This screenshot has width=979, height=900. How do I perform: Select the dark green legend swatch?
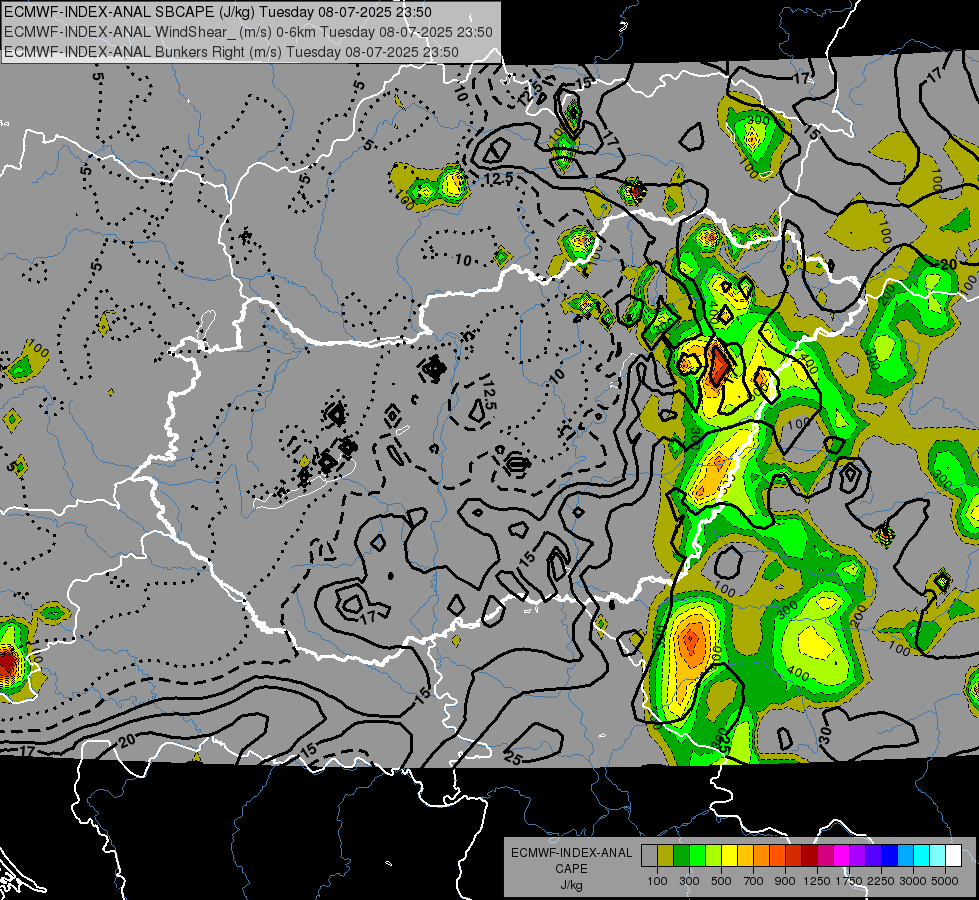[681, 855]
